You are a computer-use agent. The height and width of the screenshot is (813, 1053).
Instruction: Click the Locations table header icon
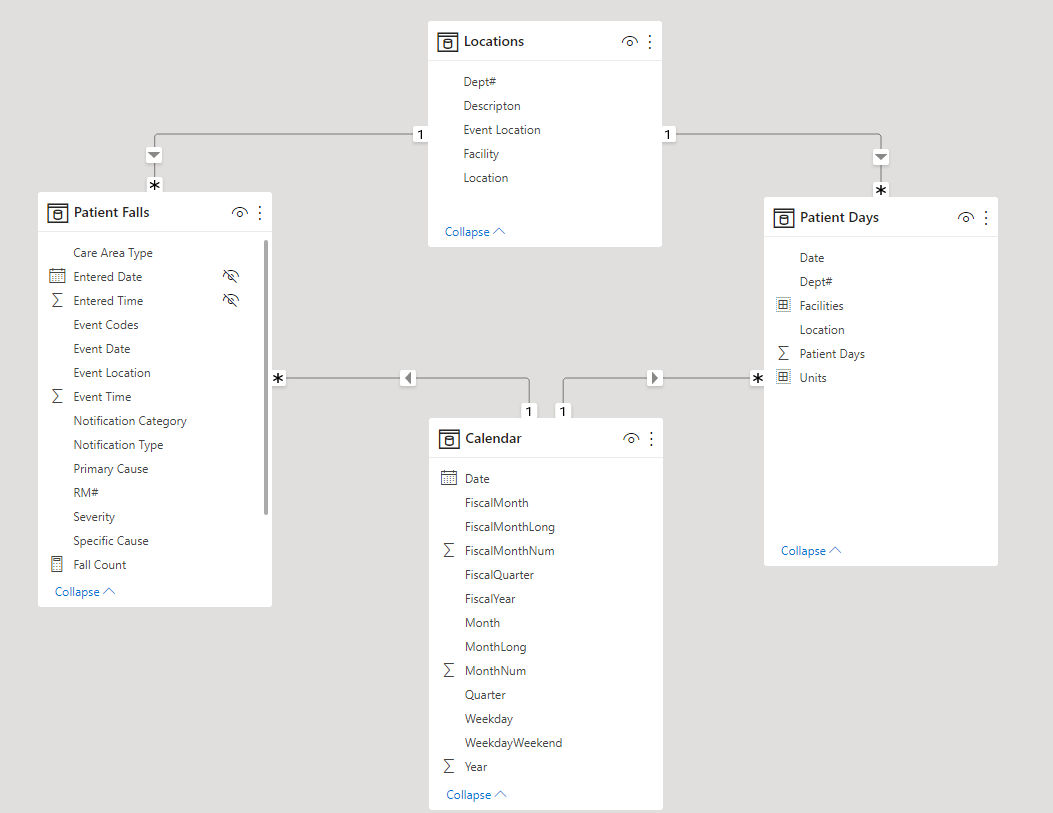(x=448, y=42)
